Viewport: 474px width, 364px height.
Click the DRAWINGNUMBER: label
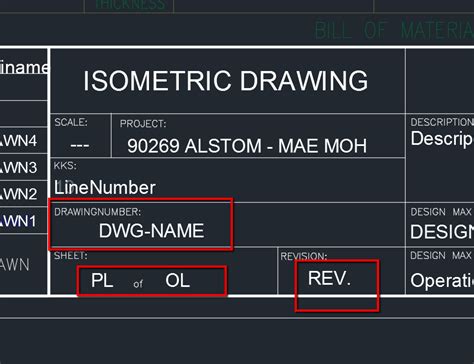[x=98, y=212]
